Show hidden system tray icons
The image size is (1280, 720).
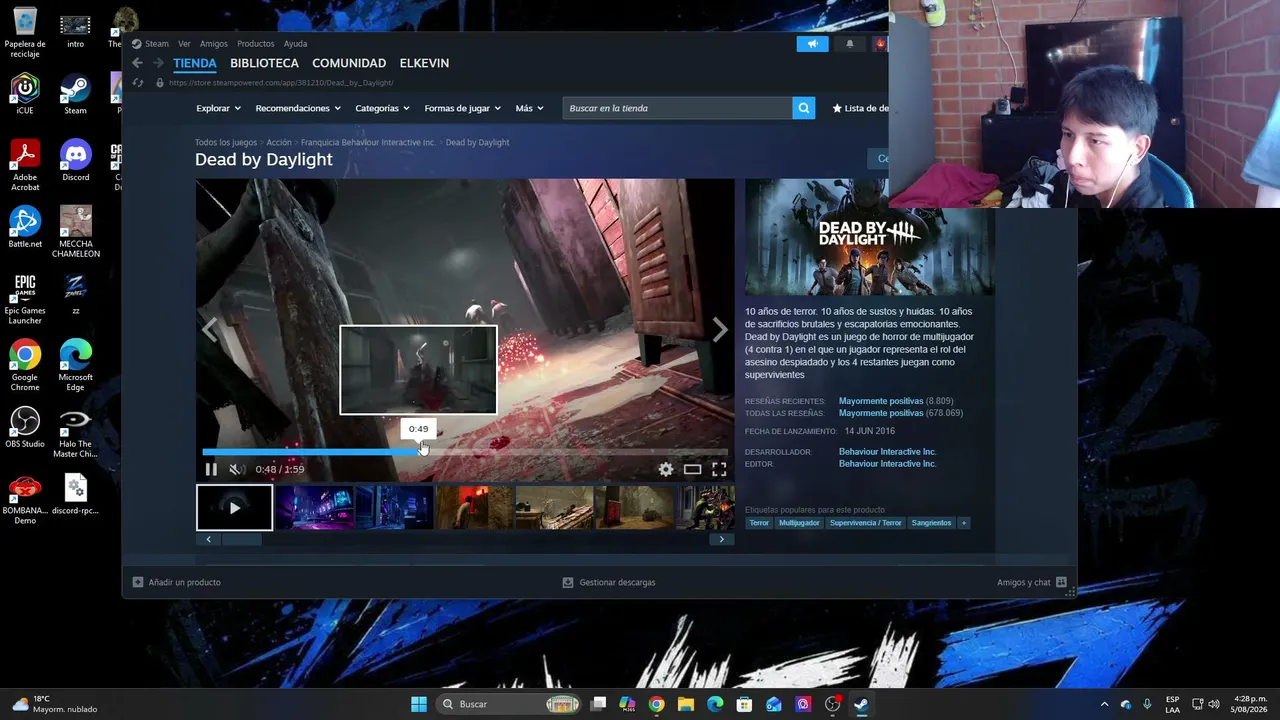pos(1104,704)
